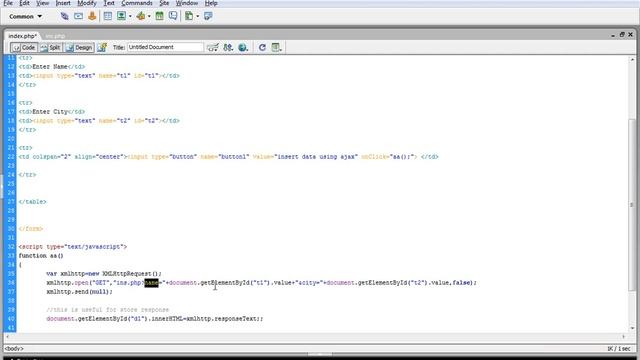Click "insert data using ajax" value on line 22
640x360 pixels.
coord(316,157)
